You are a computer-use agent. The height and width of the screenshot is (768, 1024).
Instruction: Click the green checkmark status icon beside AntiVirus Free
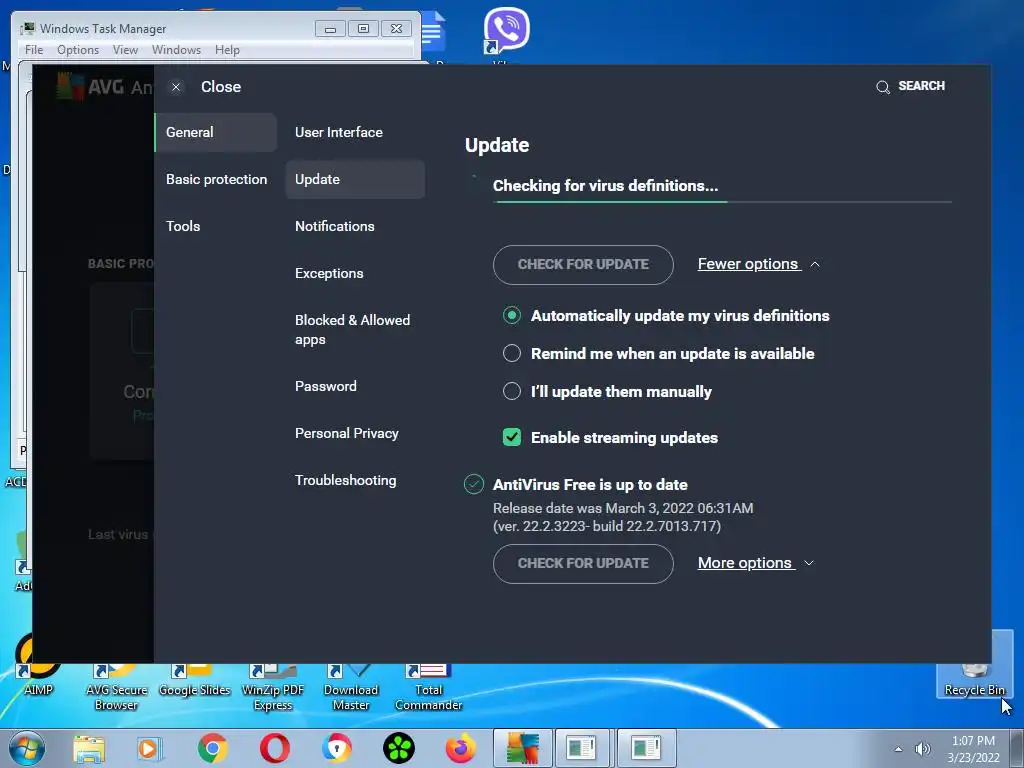[473, 485]
